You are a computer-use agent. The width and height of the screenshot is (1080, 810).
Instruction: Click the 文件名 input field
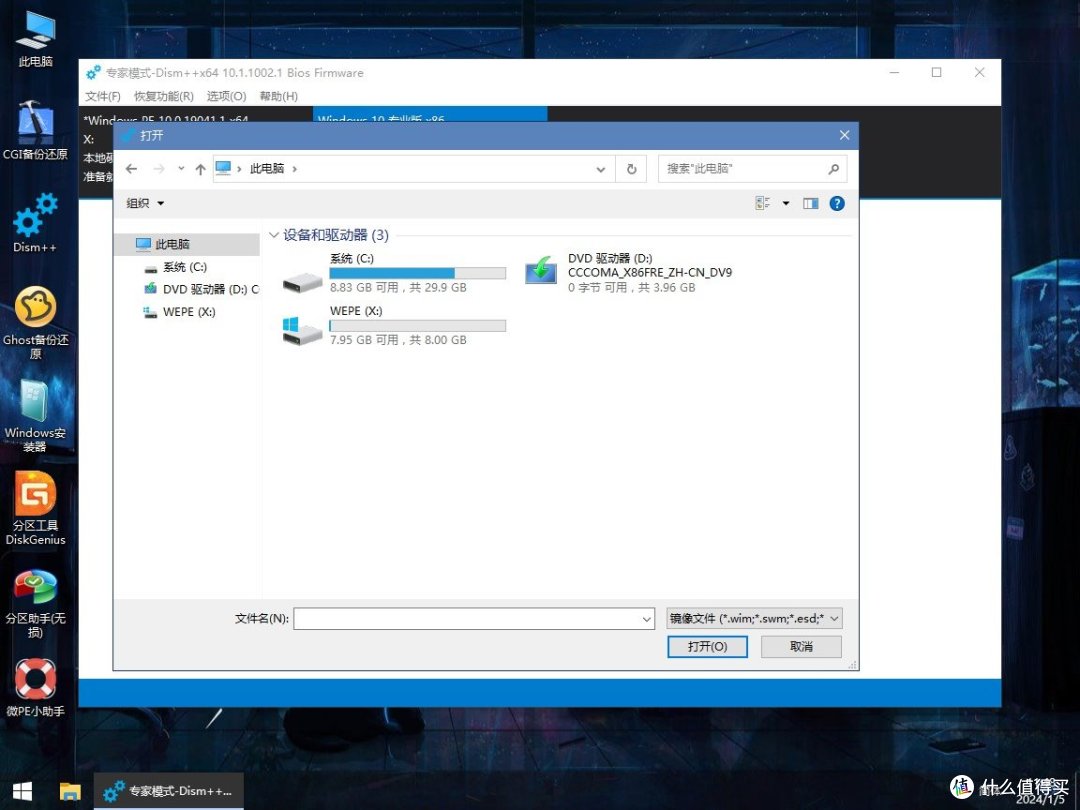pyautogui.click(x=468, y=619)
